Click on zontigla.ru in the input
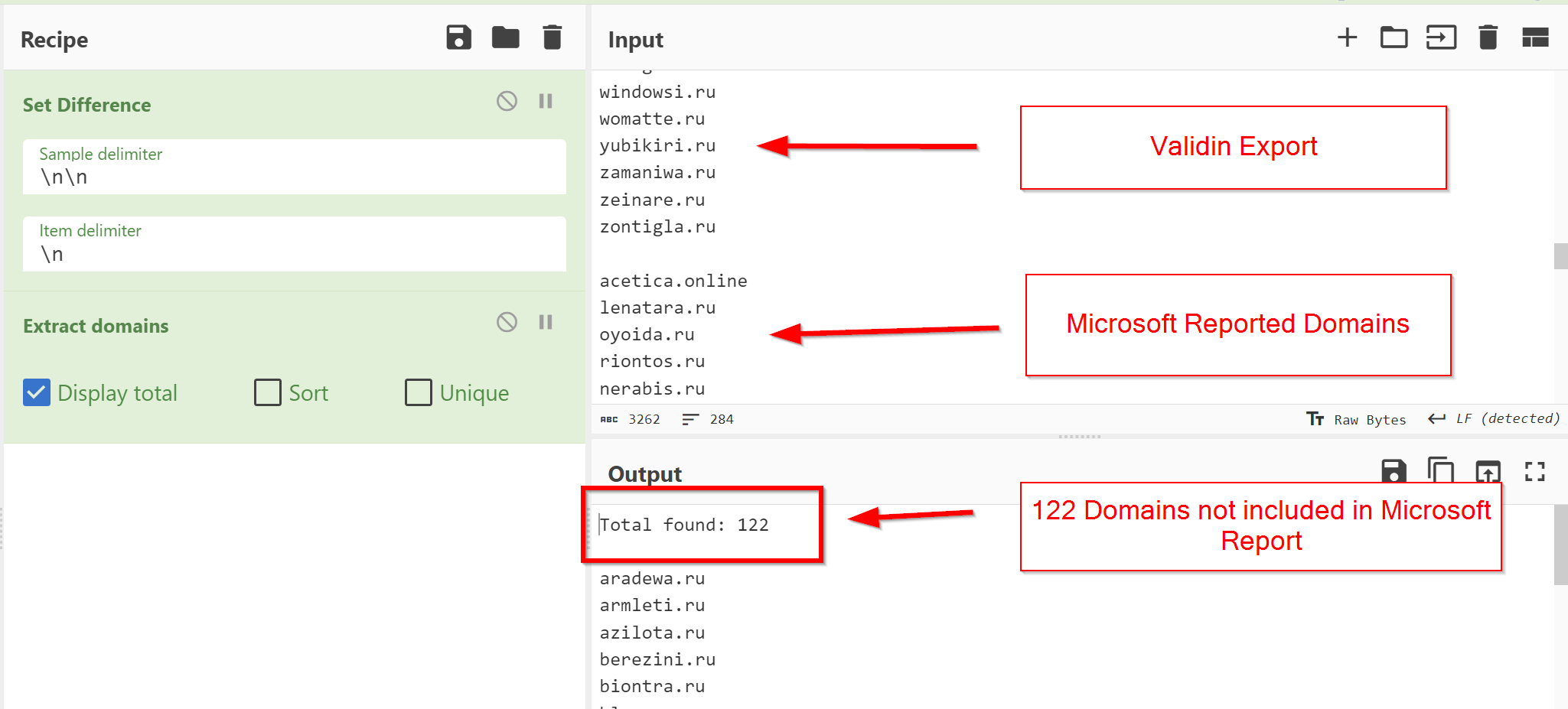Viewport: 1568px width, 709px height. click(657, 226)
